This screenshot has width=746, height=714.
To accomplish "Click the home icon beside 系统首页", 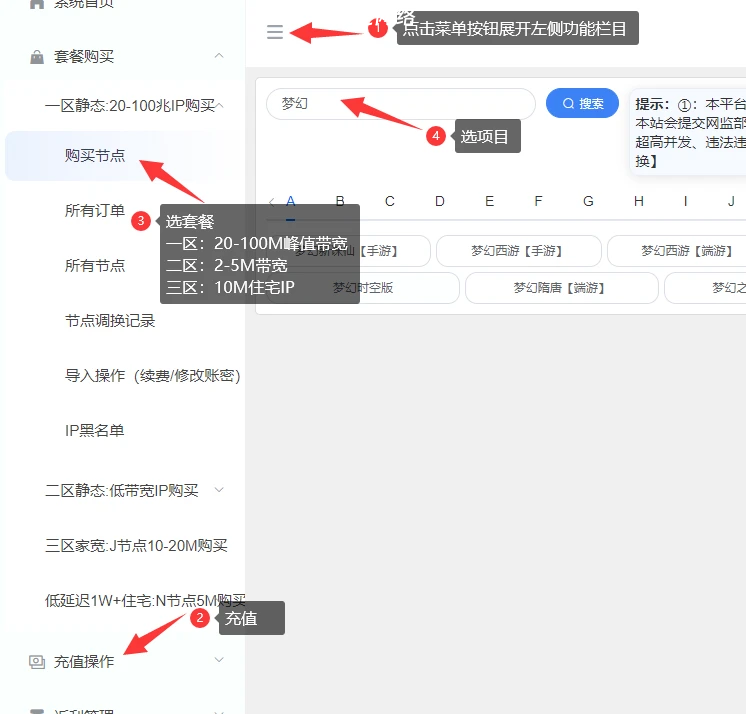I will [x=37, y=4].
